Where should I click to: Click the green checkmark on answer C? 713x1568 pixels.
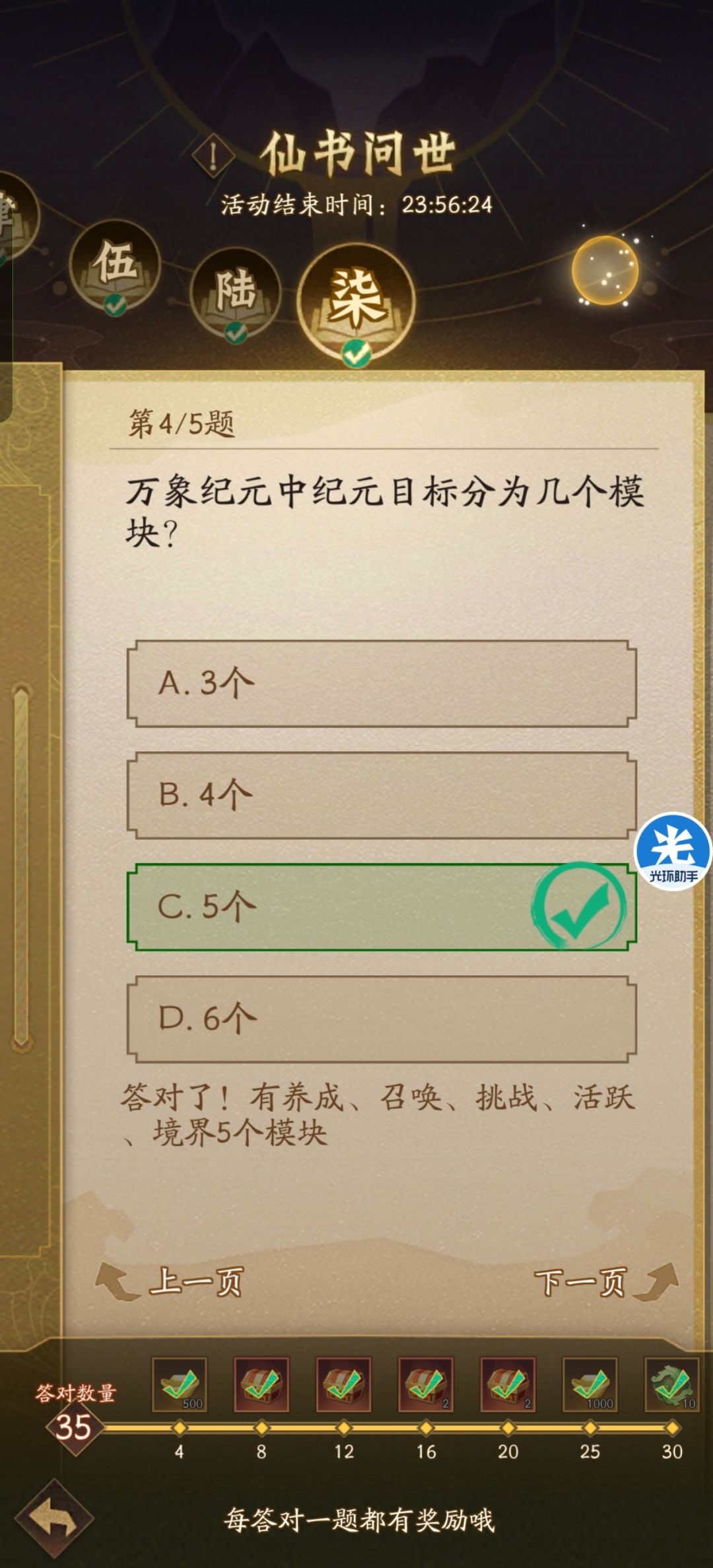pyautogui.click(x=577, y=907)
